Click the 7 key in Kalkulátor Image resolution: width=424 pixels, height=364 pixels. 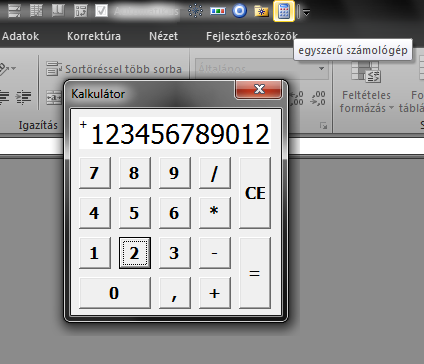click(x=95, y=173)
